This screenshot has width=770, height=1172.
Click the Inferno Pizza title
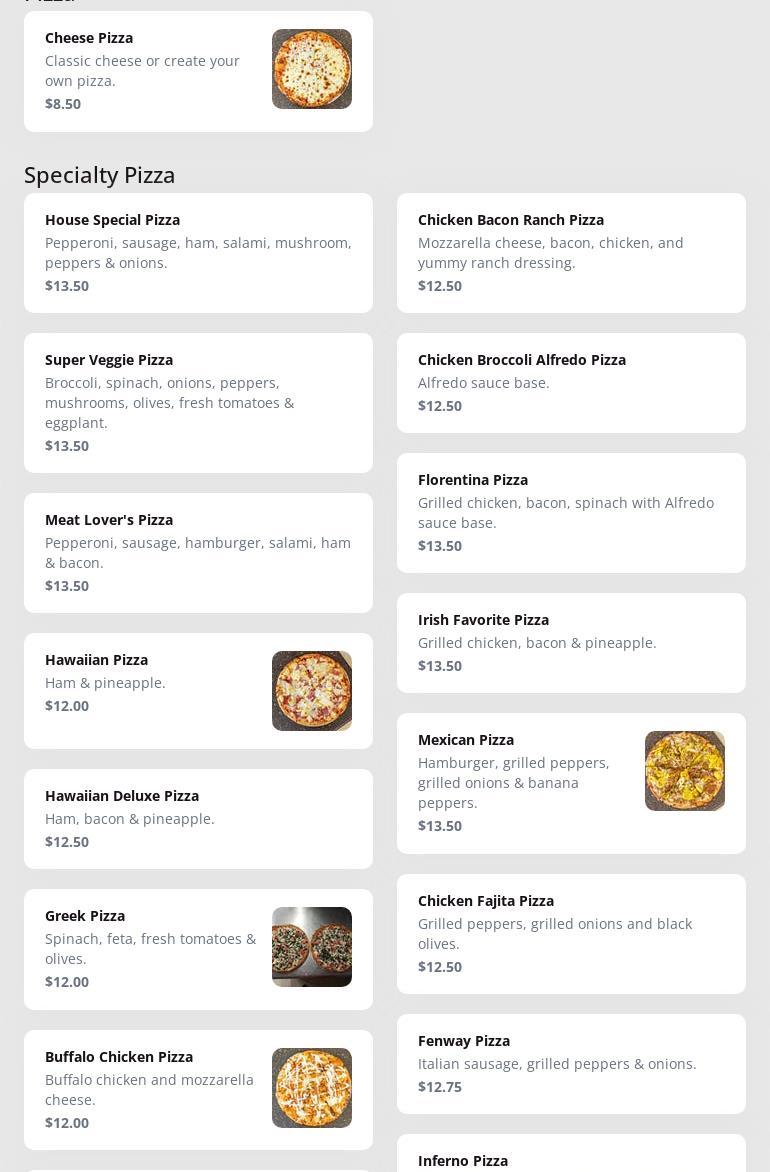pos(463,1161)
